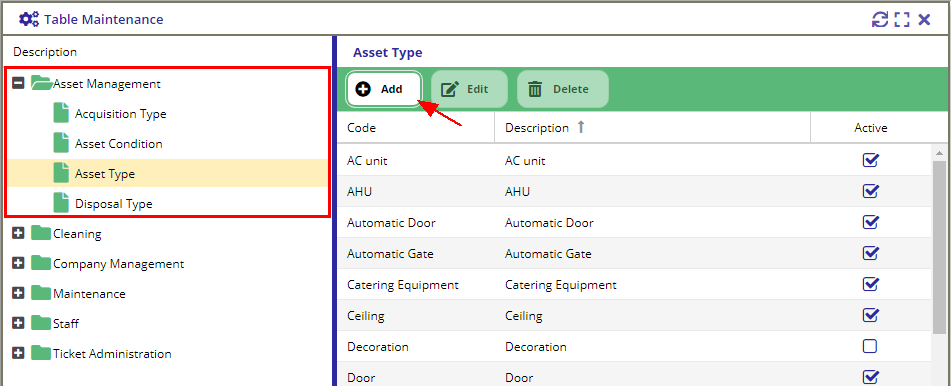951x386 pixels.
Task: Click the Asset Condition document icon
Action: pos(61,143)
